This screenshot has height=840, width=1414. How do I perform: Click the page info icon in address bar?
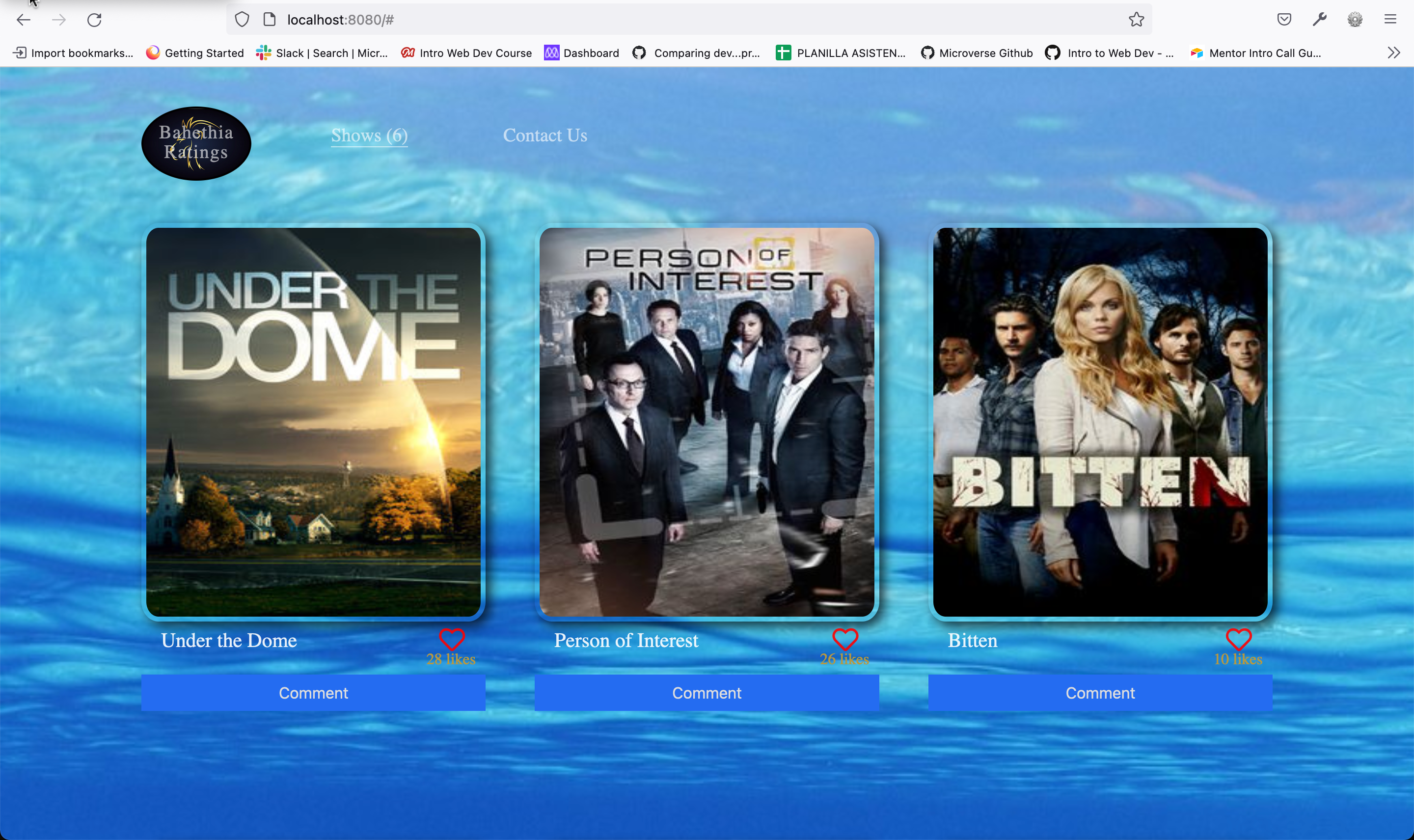coord(270,20)
